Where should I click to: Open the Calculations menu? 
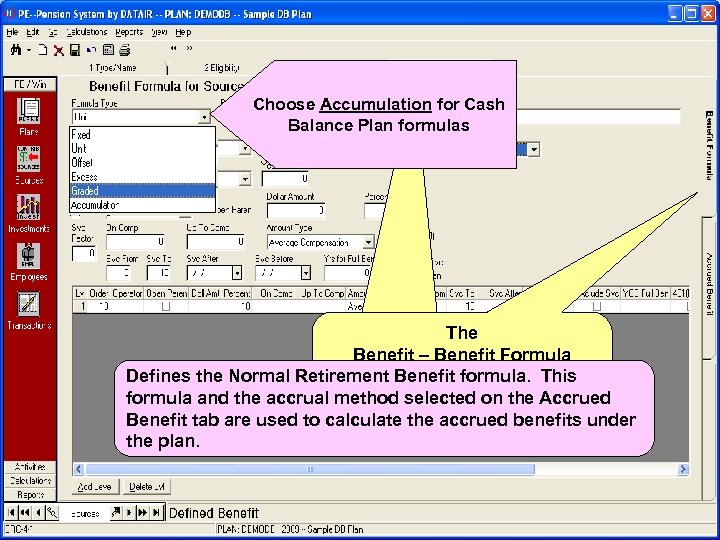coord(87,32)
